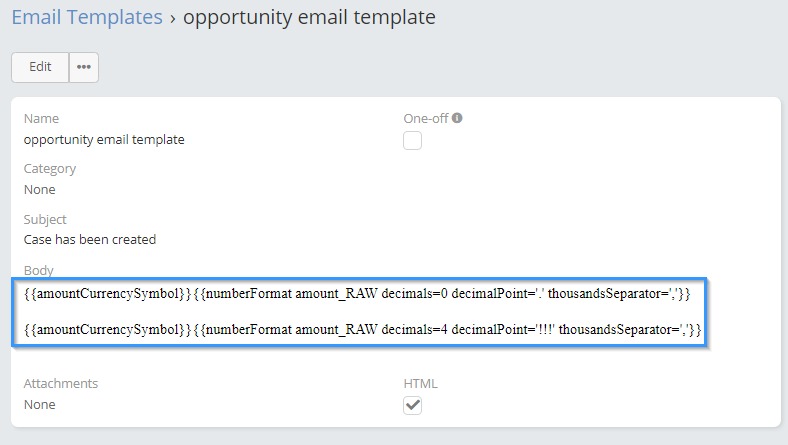The width and height of the screenshot is (788, 445).
Task: Click the 'One-off' field label
Action: [x=426, y=118]
